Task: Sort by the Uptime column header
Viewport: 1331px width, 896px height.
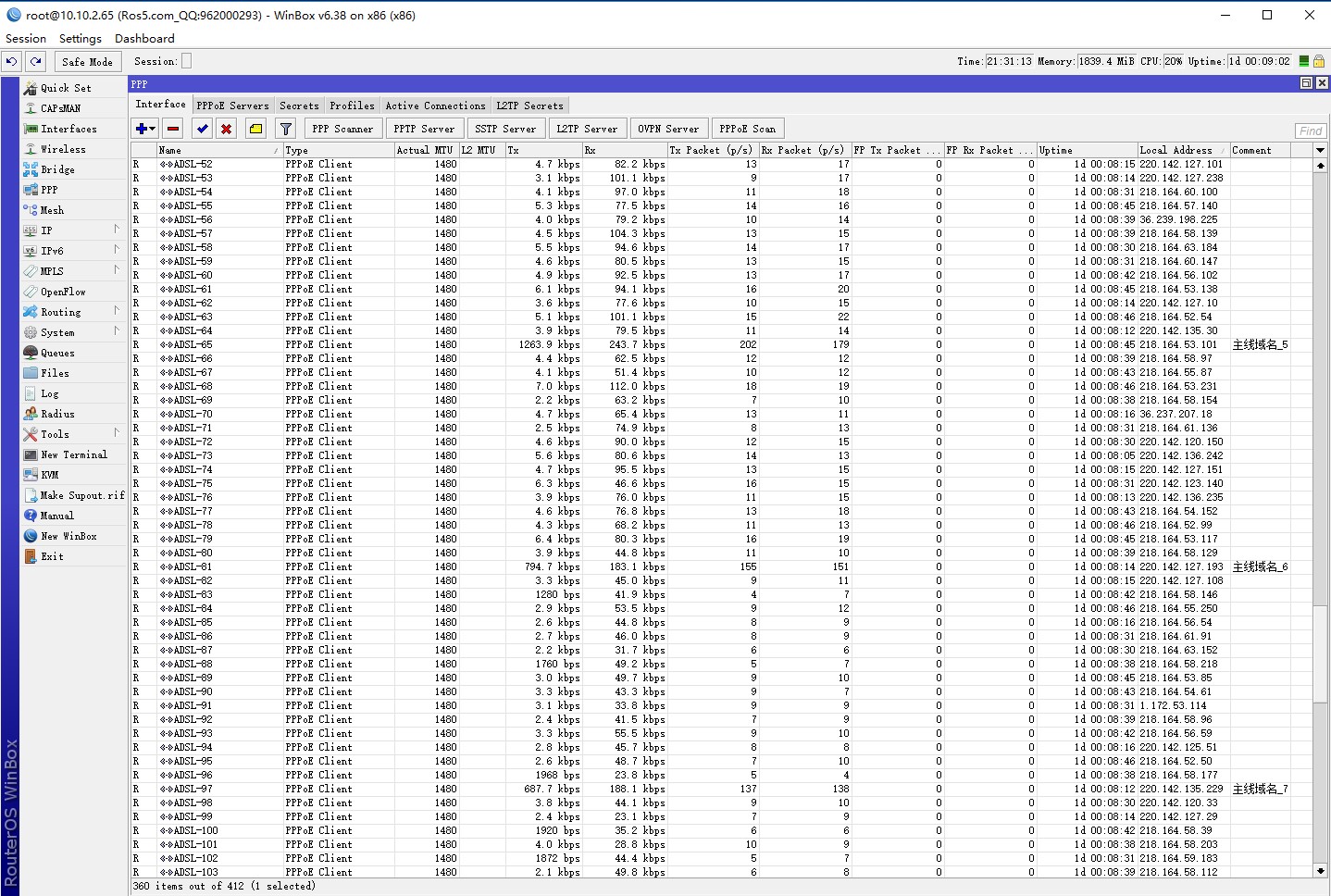Action: point(1086,150)
